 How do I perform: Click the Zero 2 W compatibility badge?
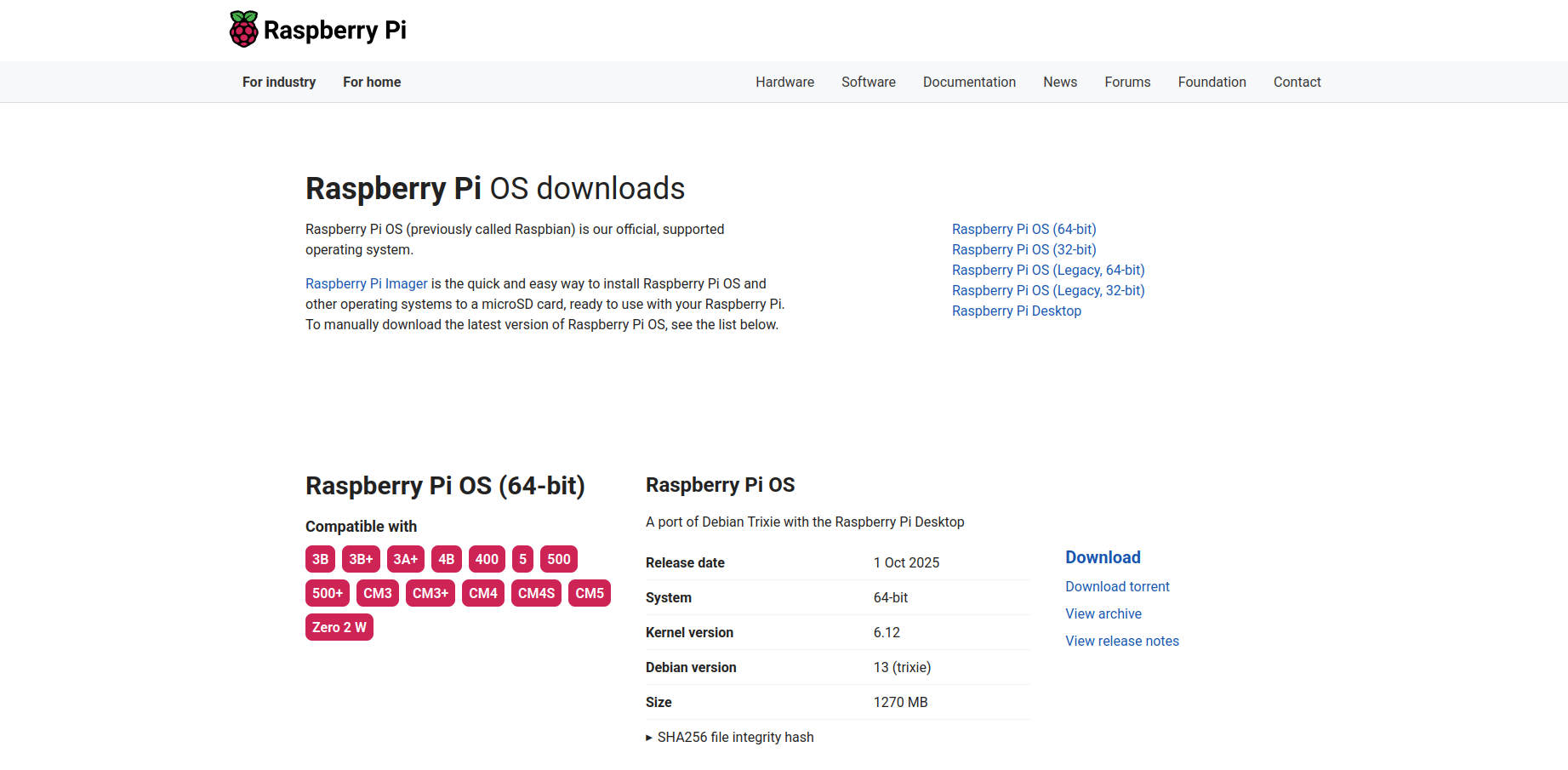pos(339,626)
